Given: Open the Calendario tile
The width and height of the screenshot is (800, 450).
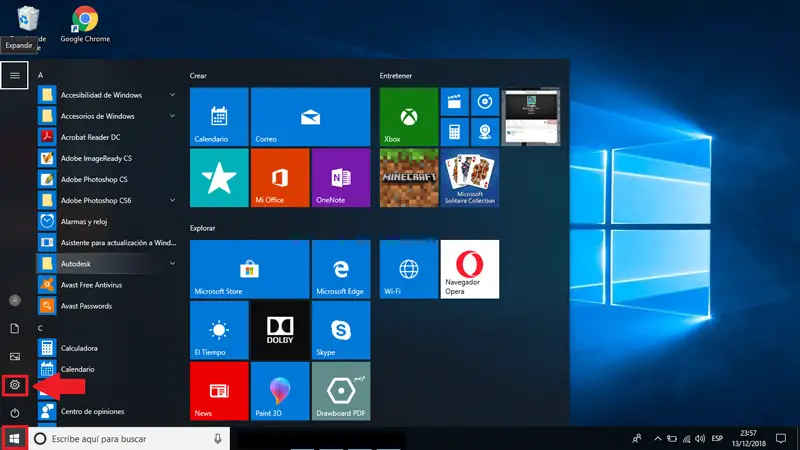Looking at the screenshot, I should (x=219, y=116).
